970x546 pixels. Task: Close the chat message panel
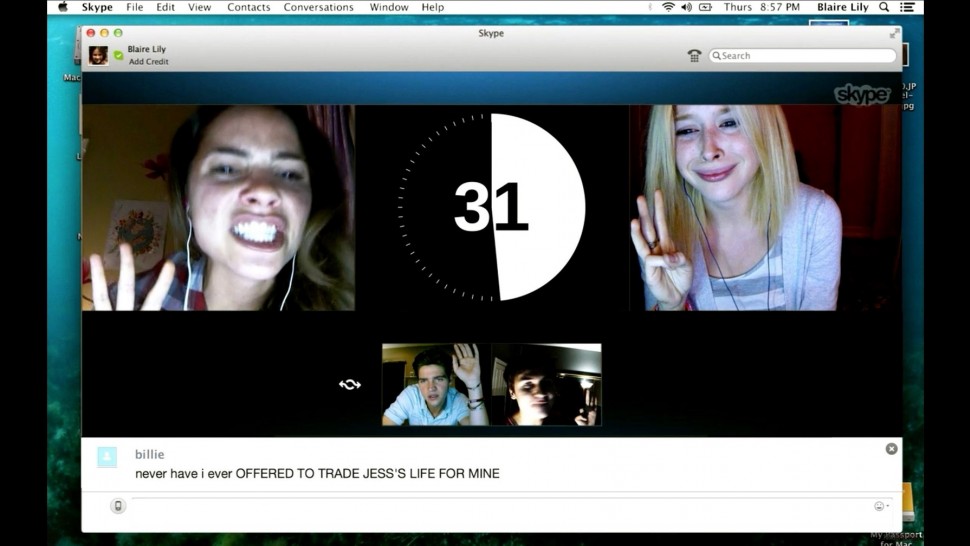click(x=891, y=449)
